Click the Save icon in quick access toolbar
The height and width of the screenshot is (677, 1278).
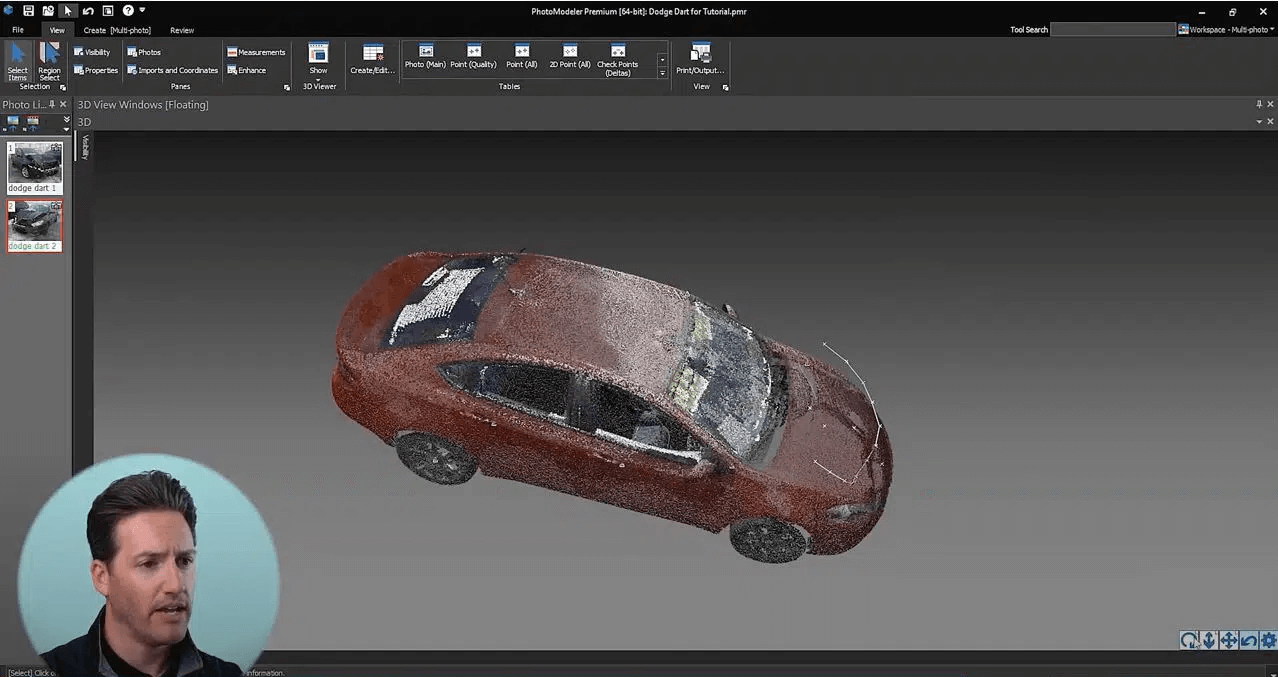click(28, 11)
